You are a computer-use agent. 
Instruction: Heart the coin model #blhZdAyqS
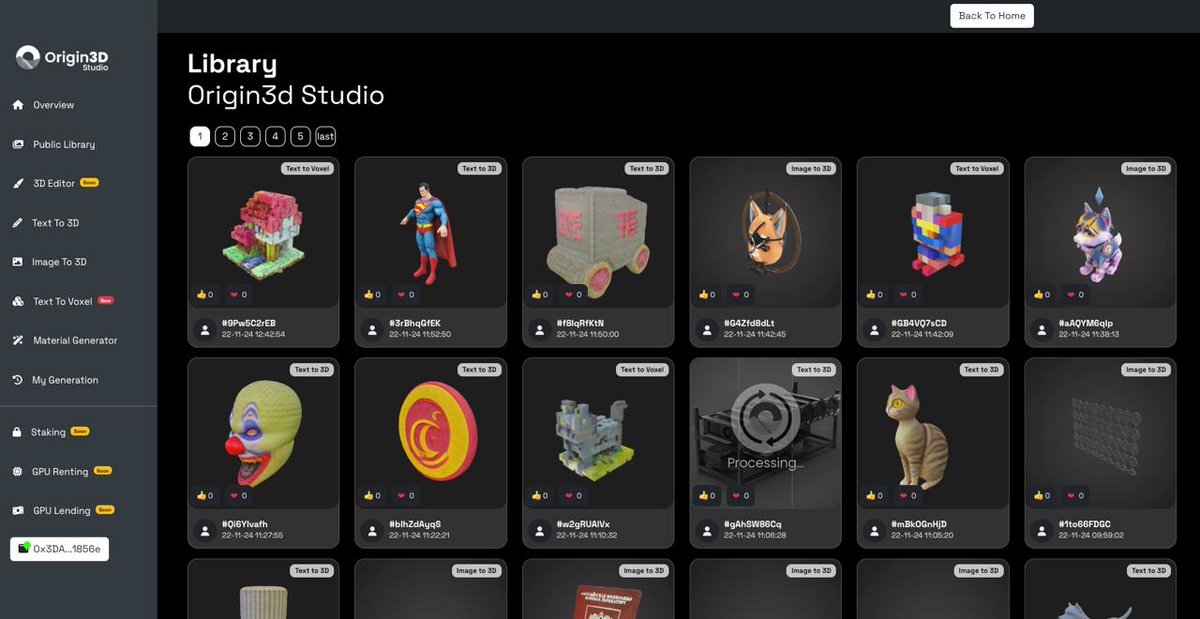(405, 496)
